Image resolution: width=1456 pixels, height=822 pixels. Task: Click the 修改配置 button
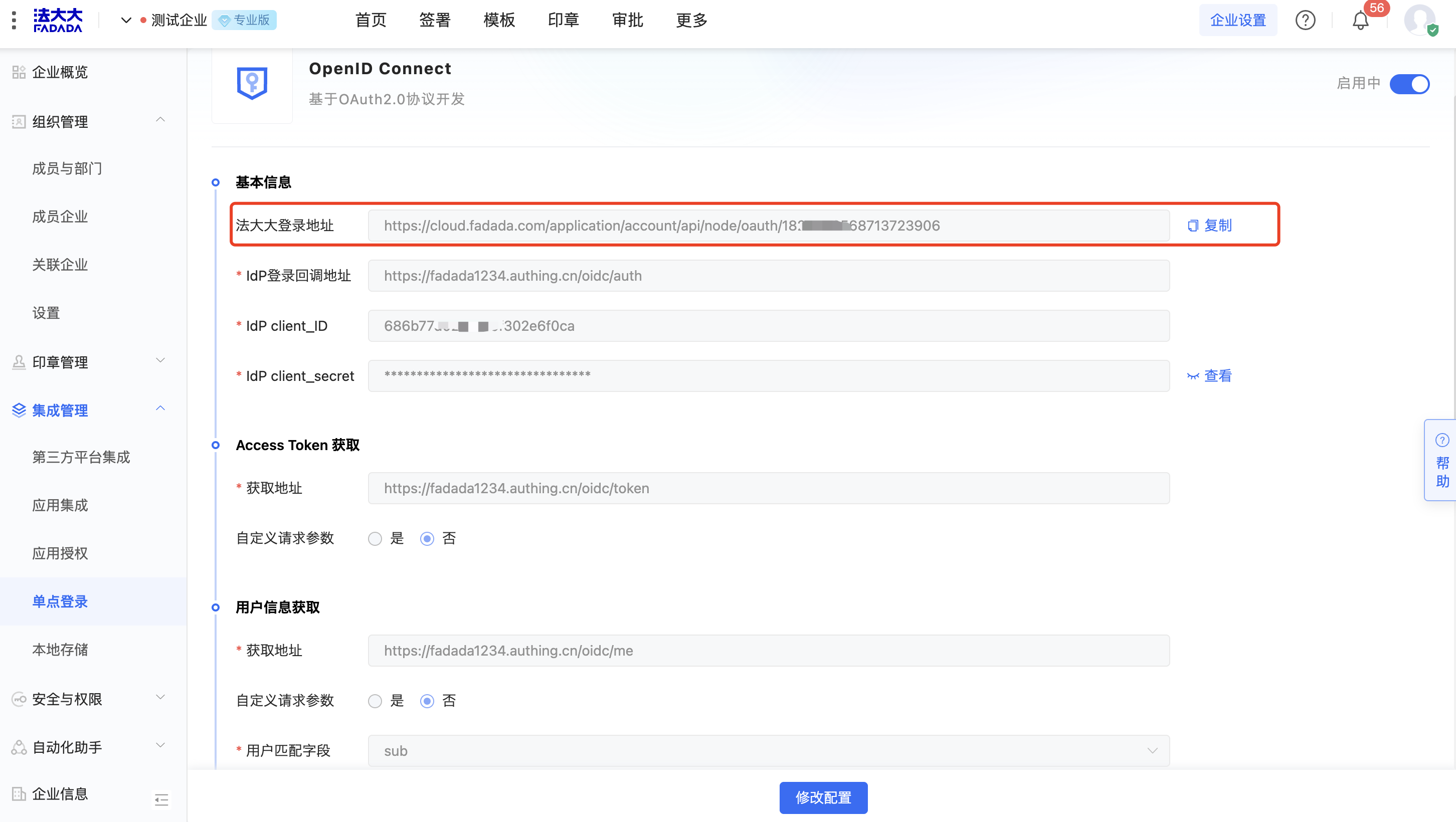824,798
